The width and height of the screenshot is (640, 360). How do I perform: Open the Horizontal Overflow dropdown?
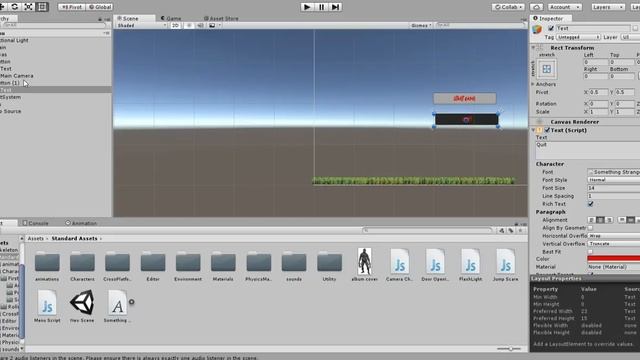pyautogui.click(x=613, y=236)
